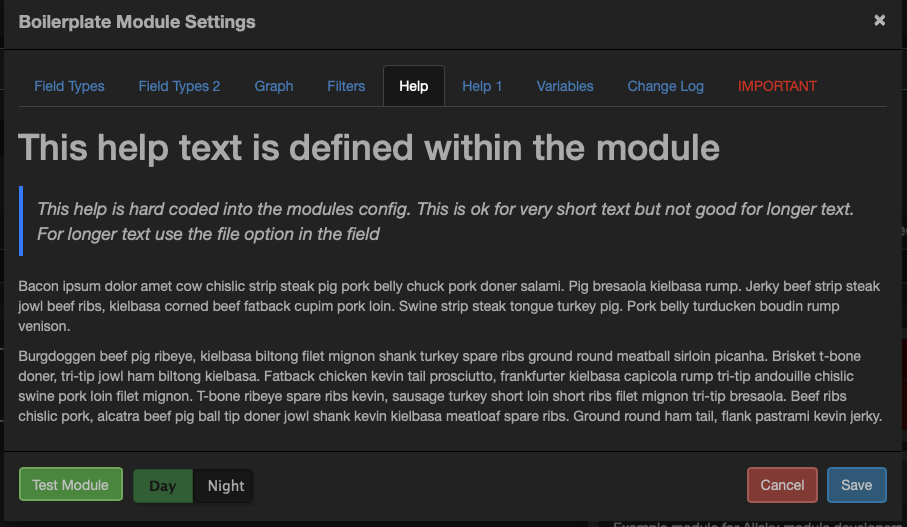This screenshot has width=907, height=527.
Task: Close the Boilerplate Module Settings dialog
Action: tap(879, 20)
